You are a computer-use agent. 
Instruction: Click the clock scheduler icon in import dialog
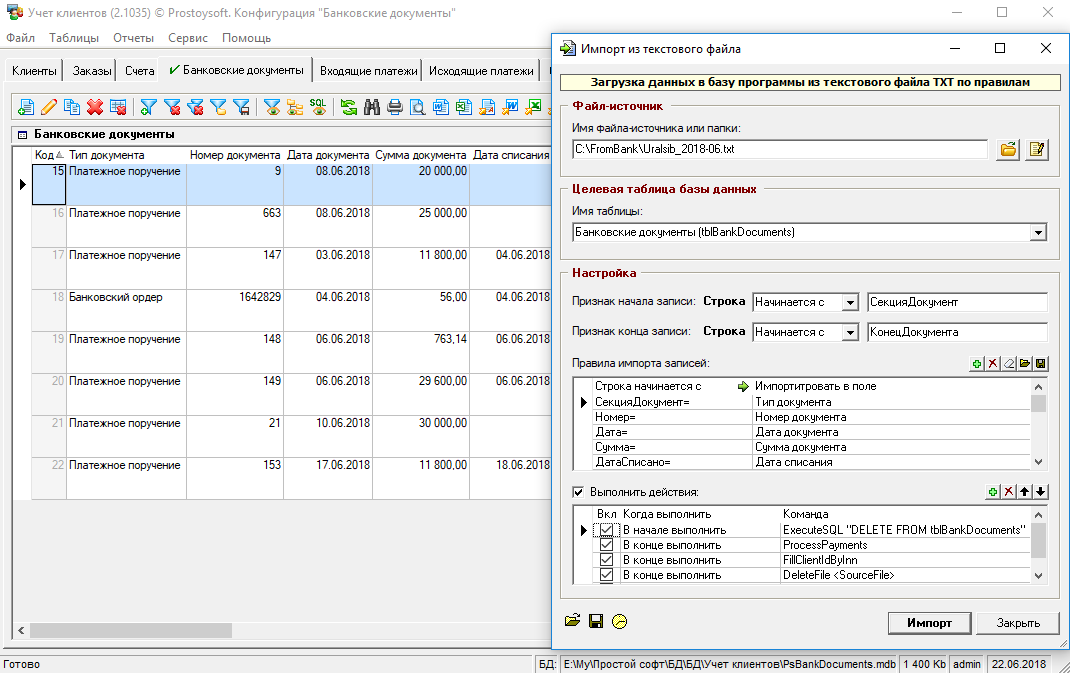620,621
